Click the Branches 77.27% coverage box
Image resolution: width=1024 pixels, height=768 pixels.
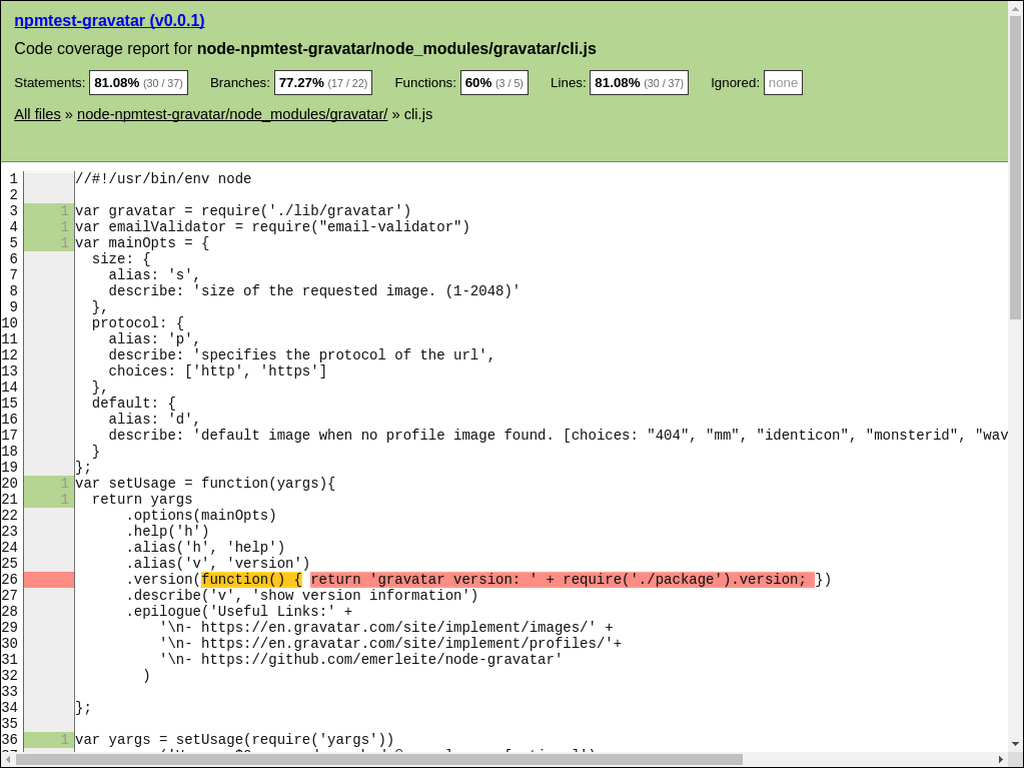324,83
